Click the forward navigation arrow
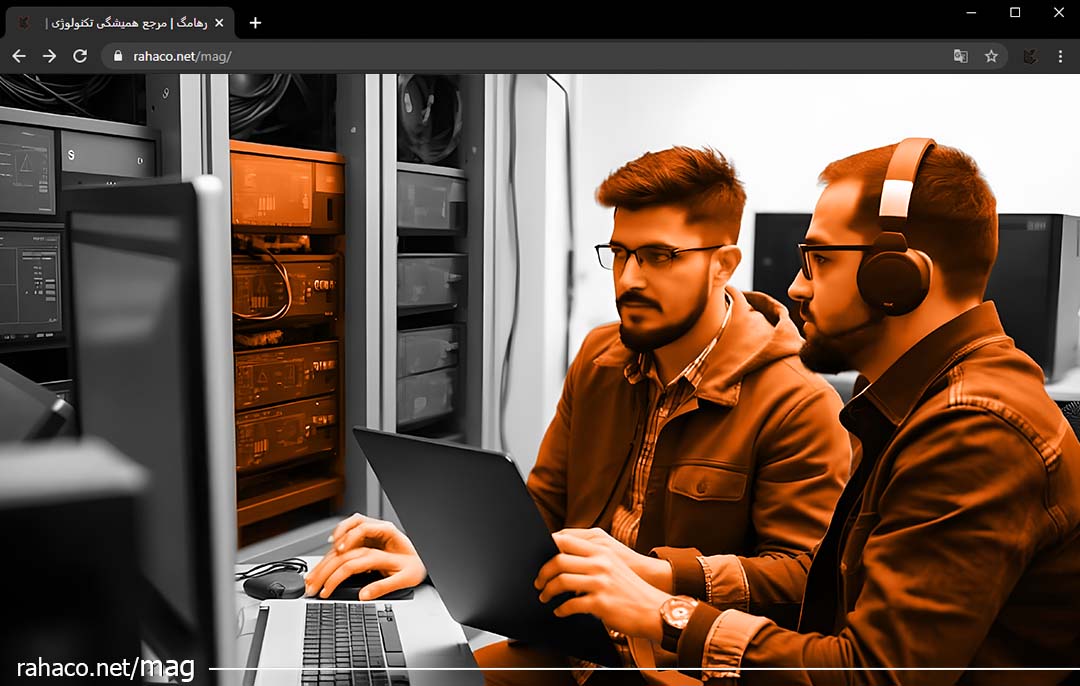 coord(49,56)
